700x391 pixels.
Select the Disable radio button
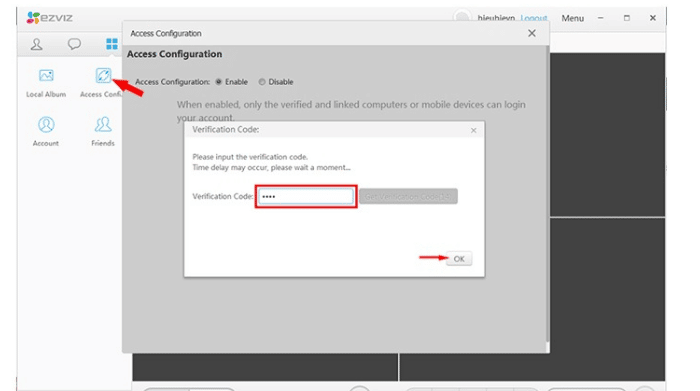click(262, 82)
